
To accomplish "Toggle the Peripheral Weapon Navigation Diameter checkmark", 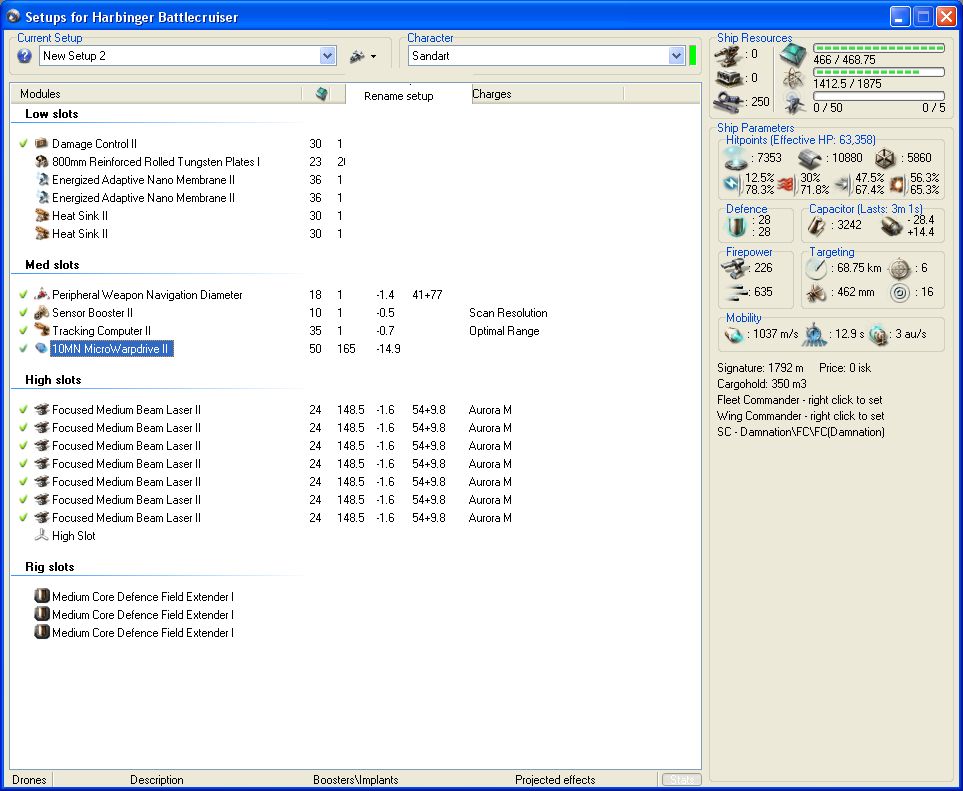I will pos(23,295).
